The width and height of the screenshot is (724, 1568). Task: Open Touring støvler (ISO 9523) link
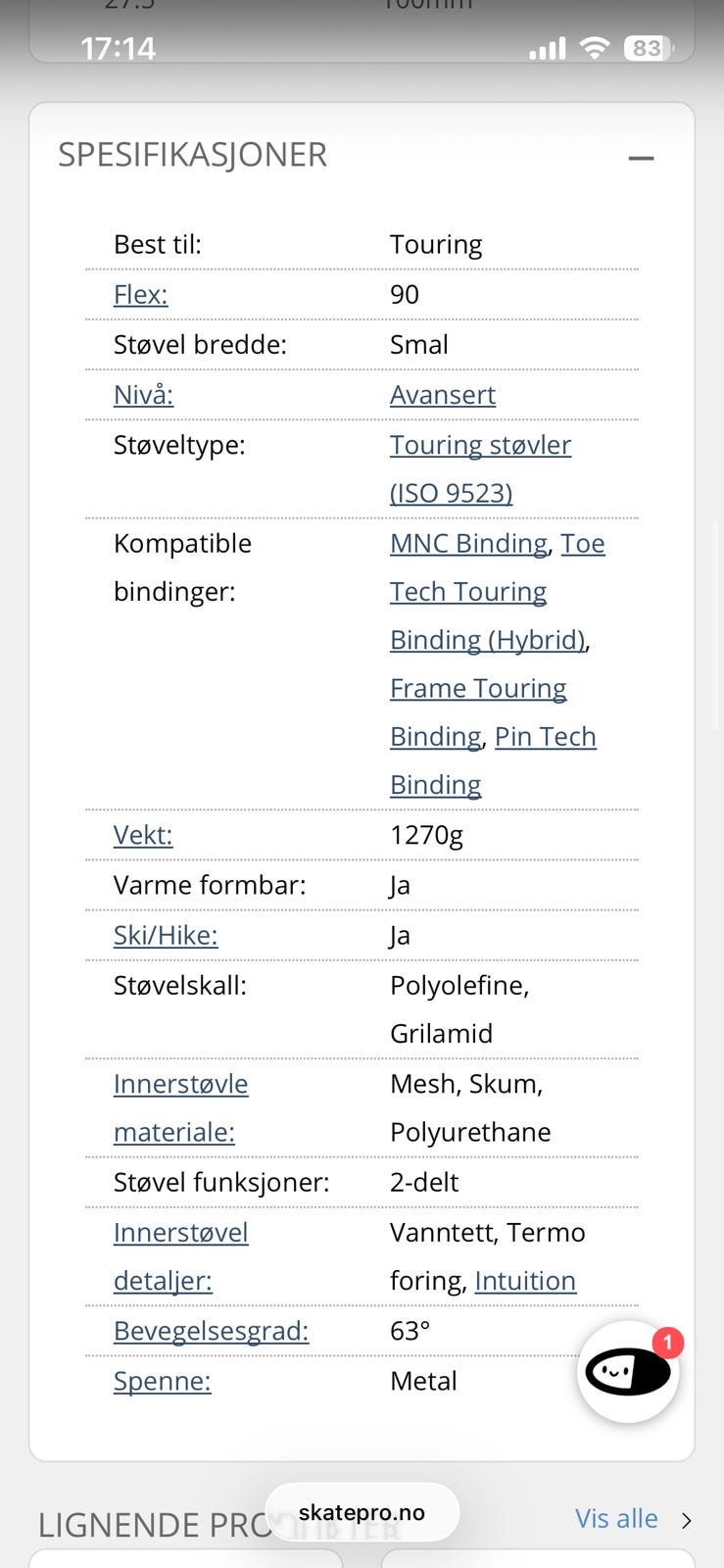[480, 468]
